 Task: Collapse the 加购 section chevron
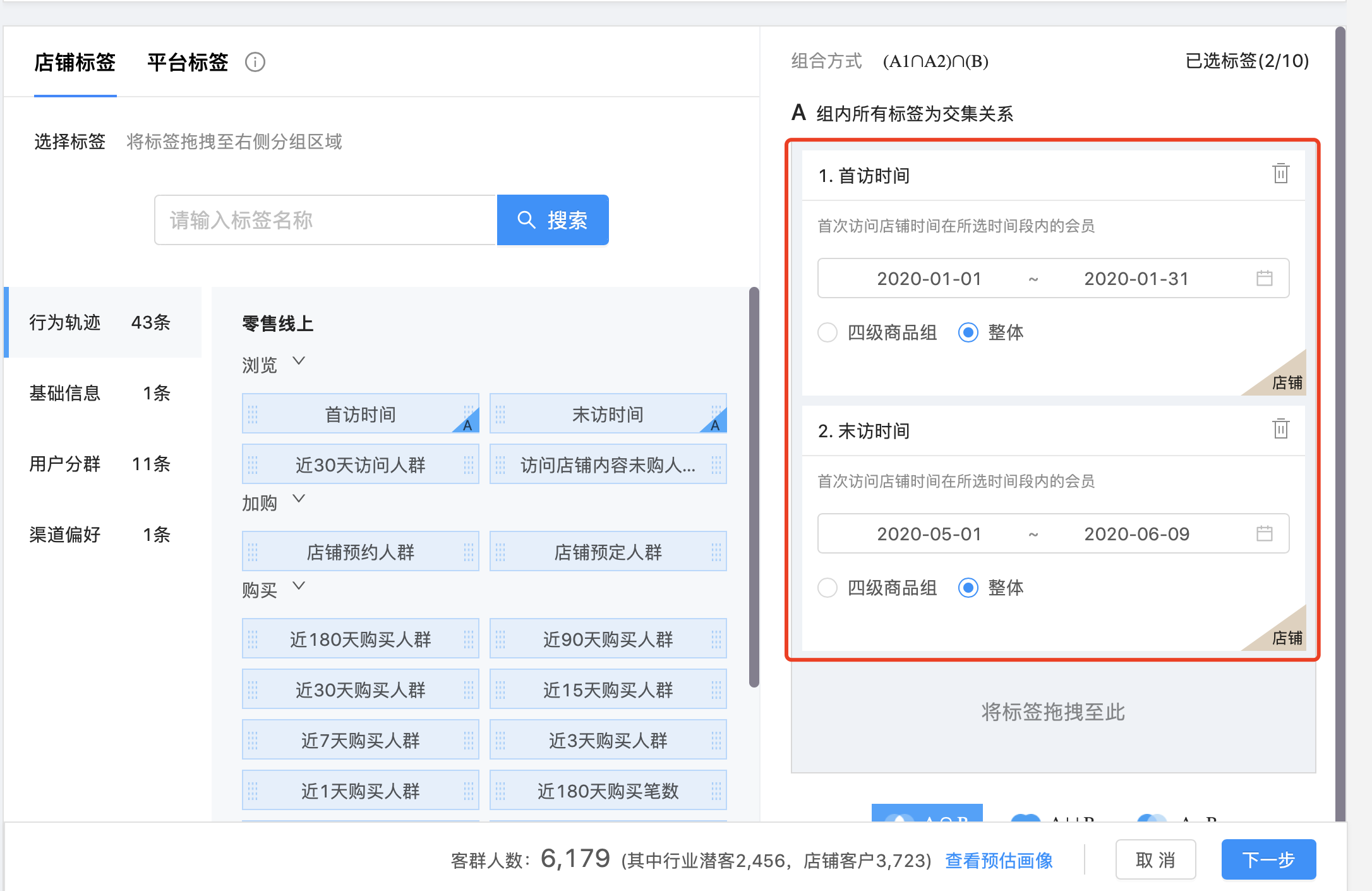click(299, 499)
